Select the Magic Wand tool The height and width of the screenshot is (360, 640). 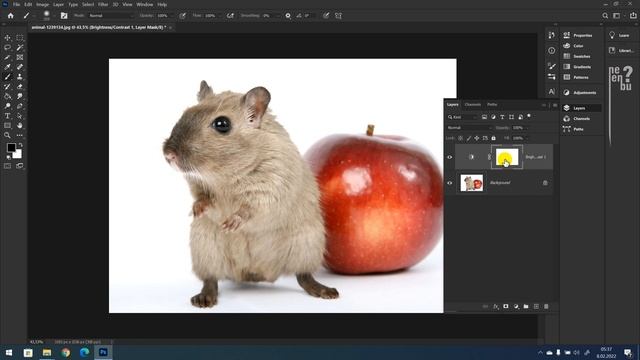click(x=20, y=47)
